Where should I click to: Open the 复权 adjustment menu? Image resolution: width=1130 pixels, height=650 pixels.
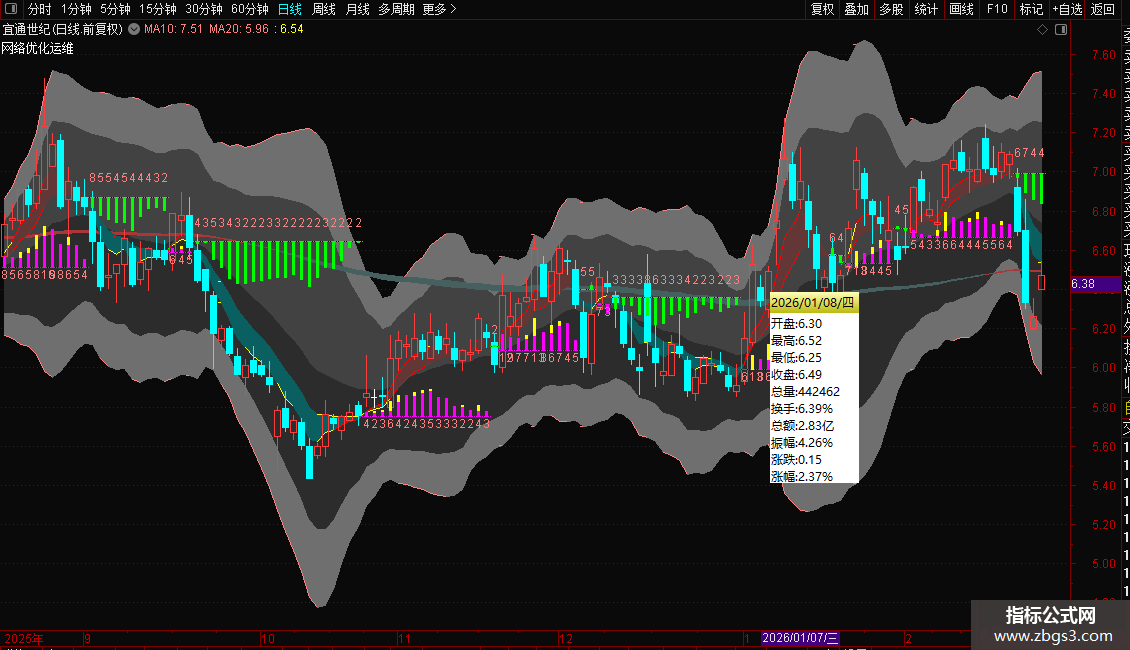(x=822, y=9)
